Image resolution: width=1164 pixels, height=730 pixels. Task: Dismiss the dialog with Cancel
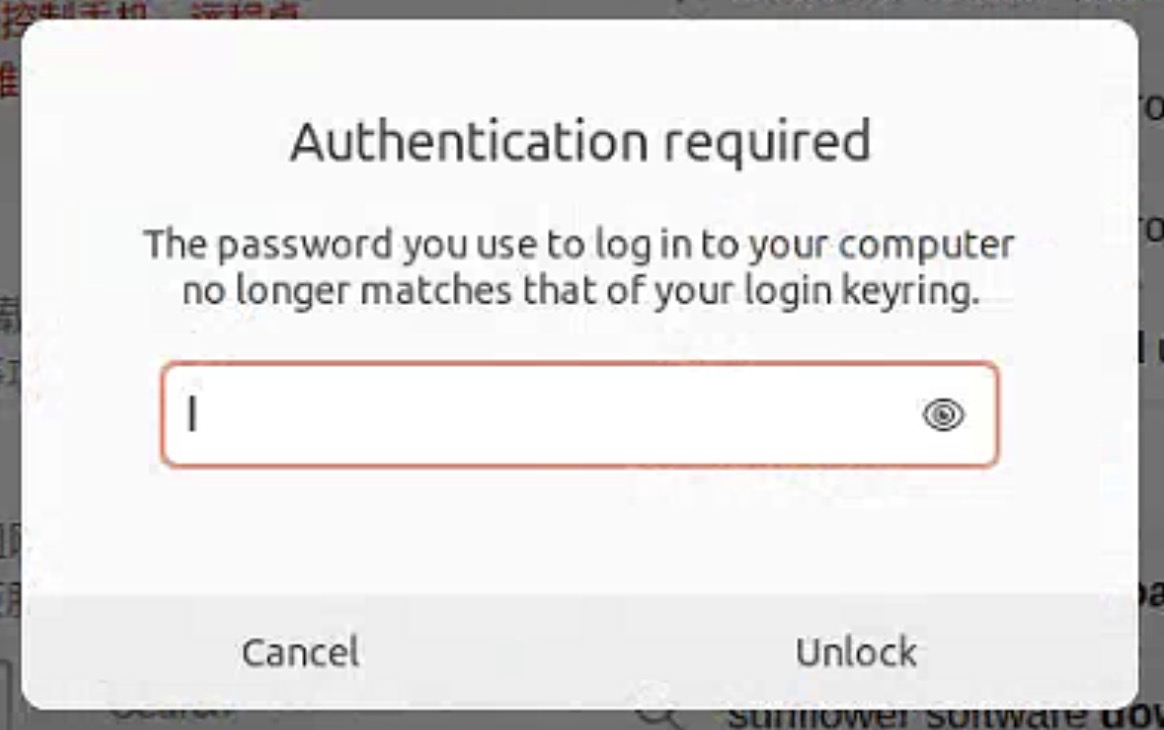click(x=300, y=652)
